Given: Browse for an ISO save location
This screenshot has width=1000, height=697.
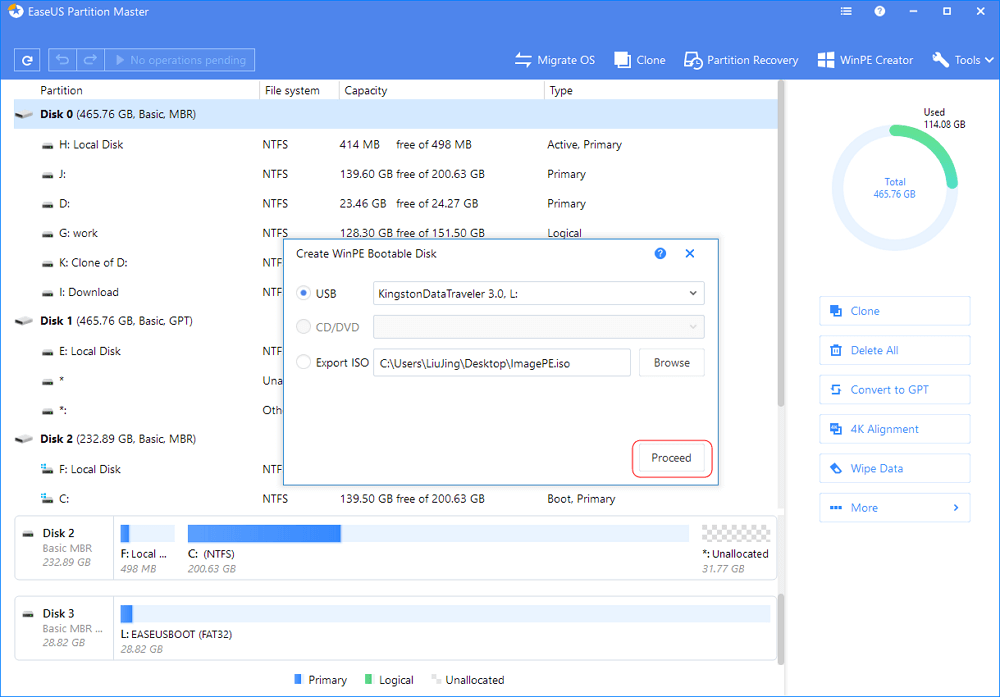Looking at the screenshot, I should tap(671, 362).
